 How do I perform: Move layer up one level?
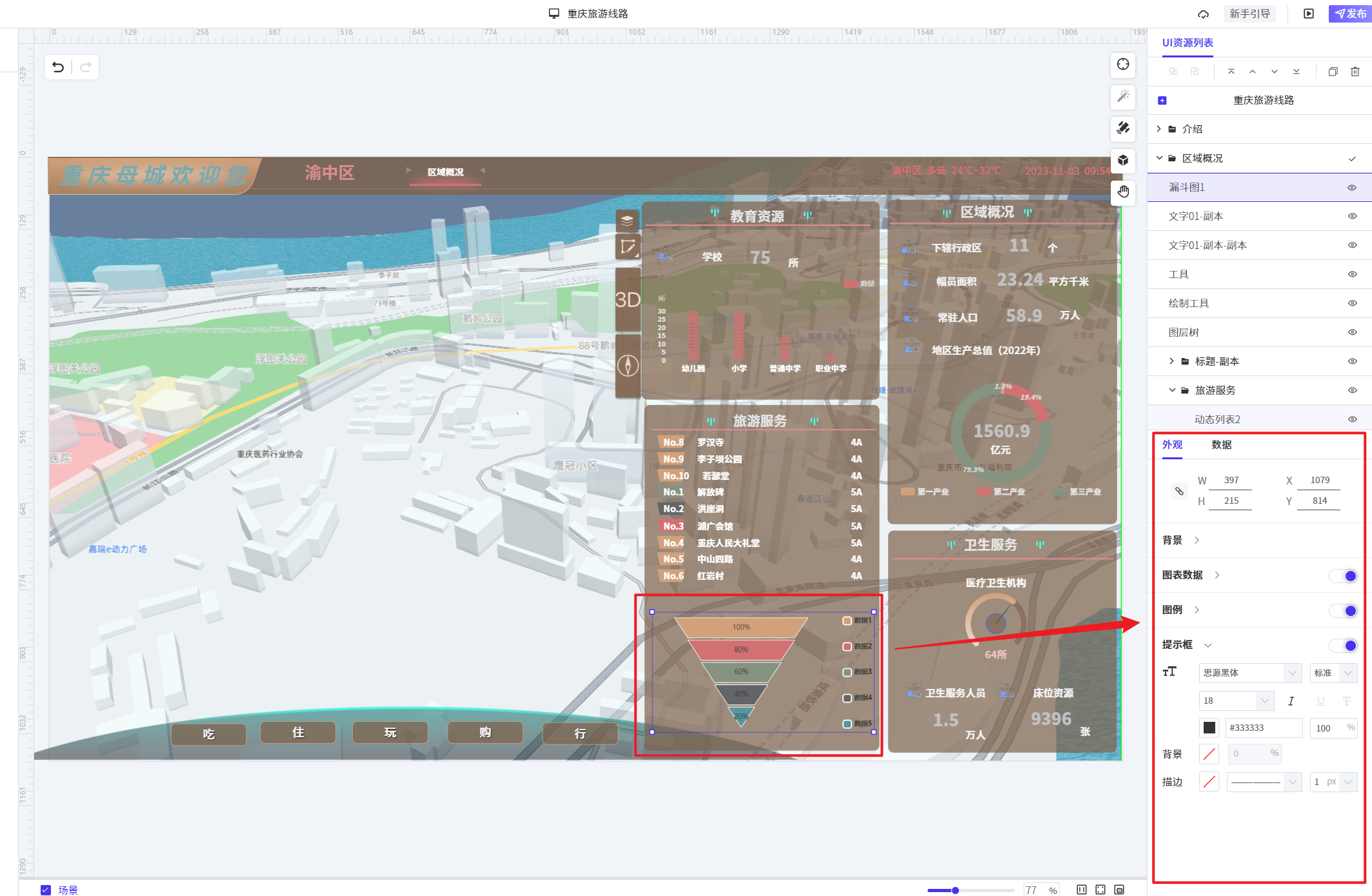(x=1253, y=72)
